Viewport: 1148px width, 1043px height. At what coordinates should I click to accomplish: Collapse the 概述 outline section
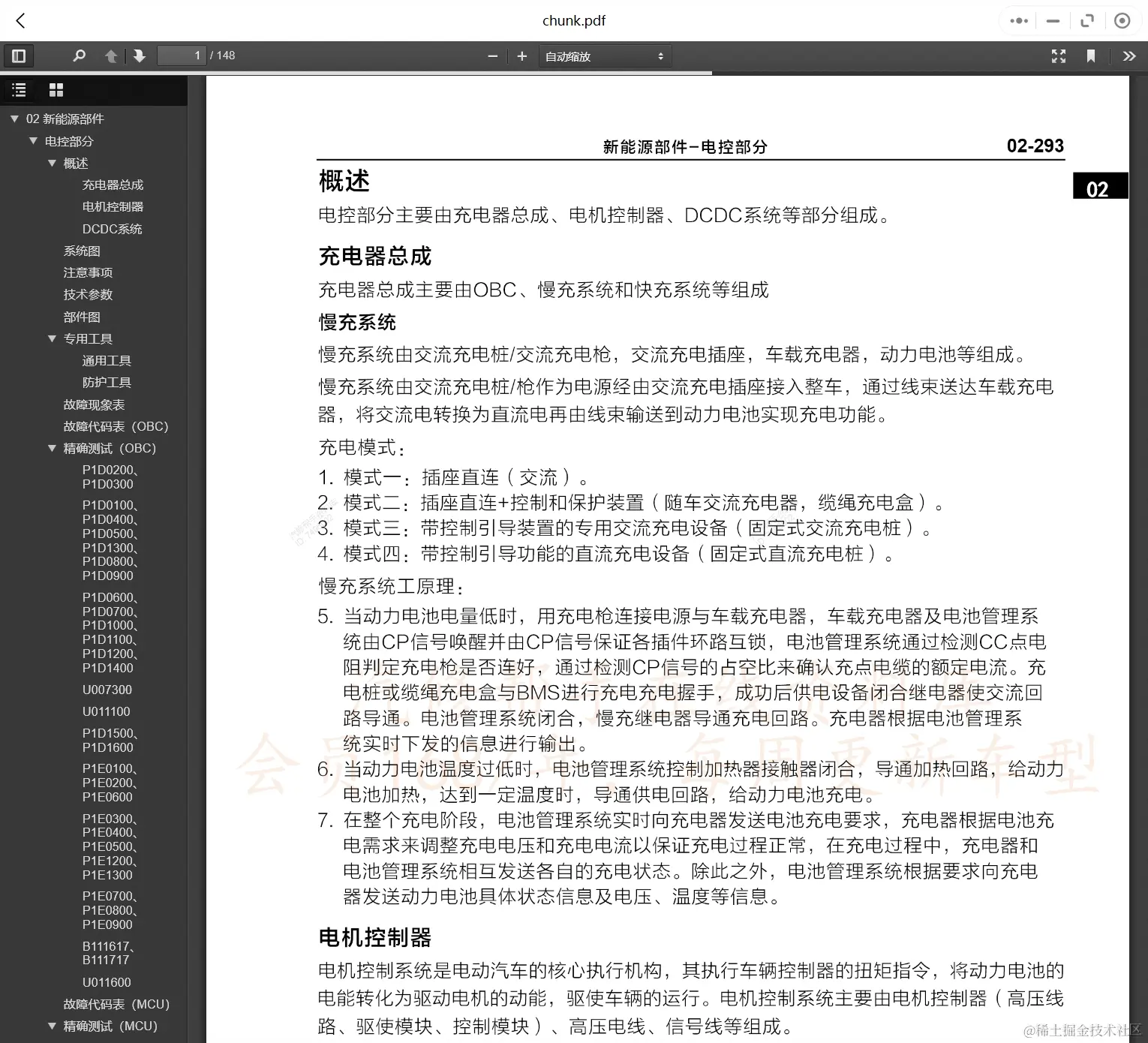pos(52,163)
